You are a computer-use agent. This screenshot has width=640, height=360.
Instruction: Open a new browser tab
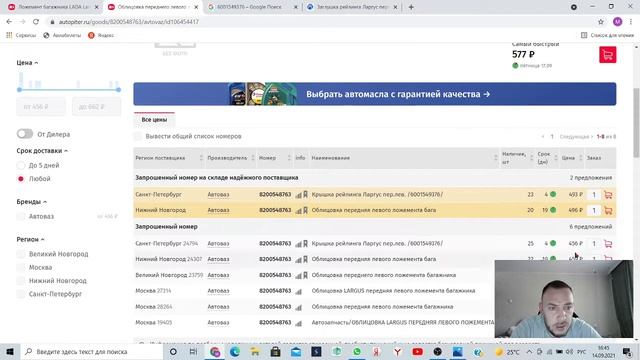(x=411, y=7)
